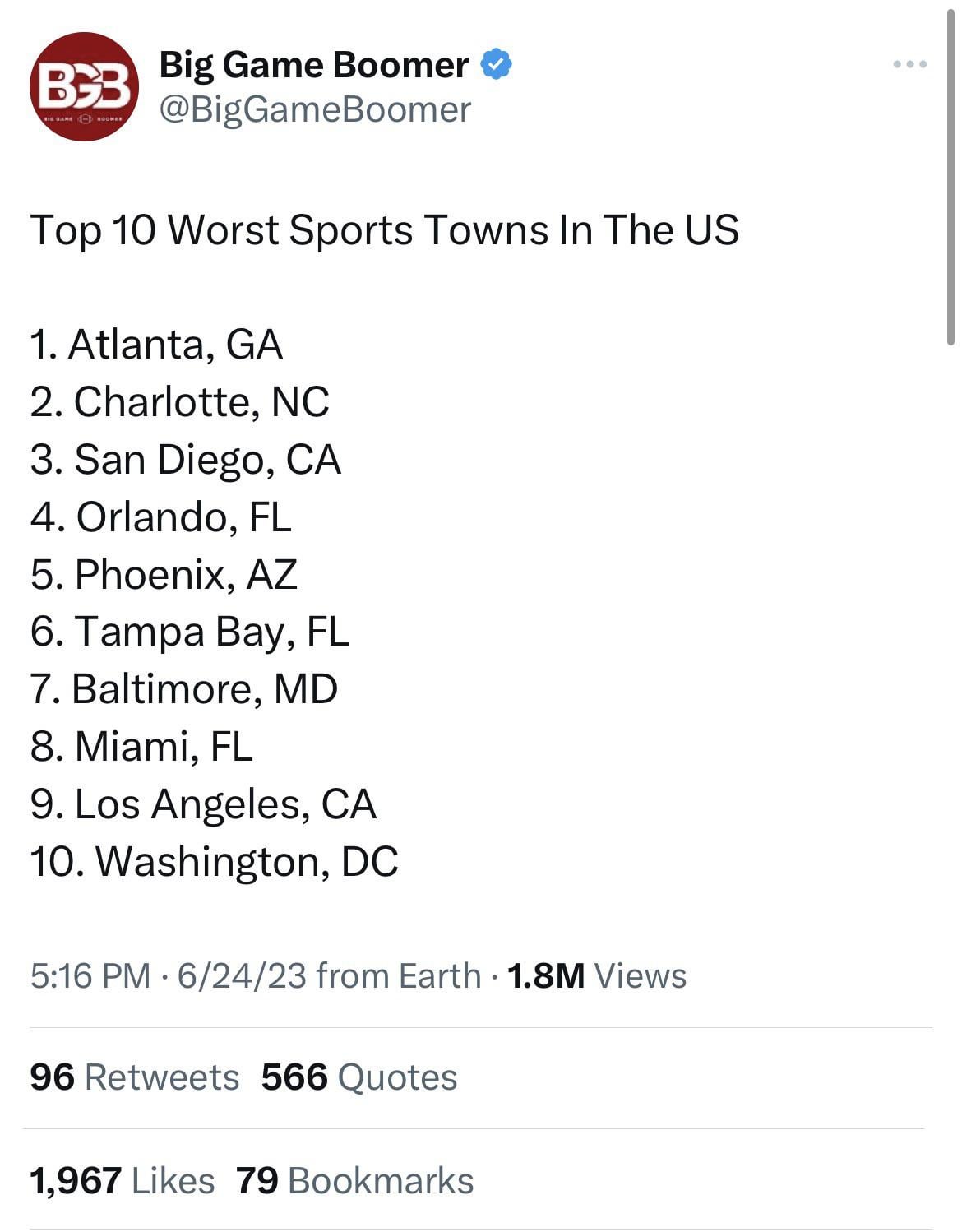Click the blue verified checkmark badge

click(495, 64)
